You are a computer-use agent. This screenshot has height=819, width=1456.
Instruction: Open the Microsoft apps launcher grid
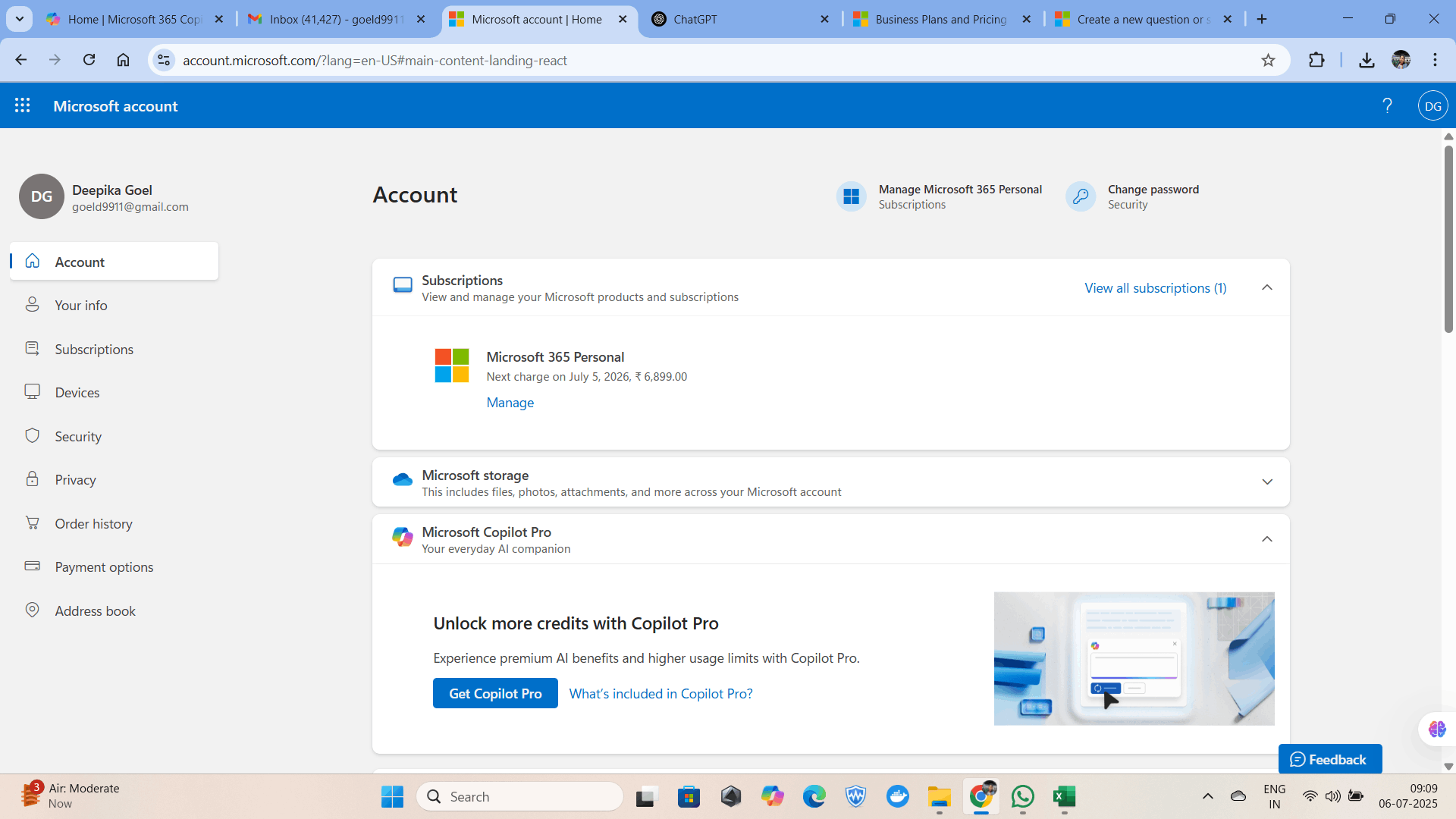[x=23, y=105]
